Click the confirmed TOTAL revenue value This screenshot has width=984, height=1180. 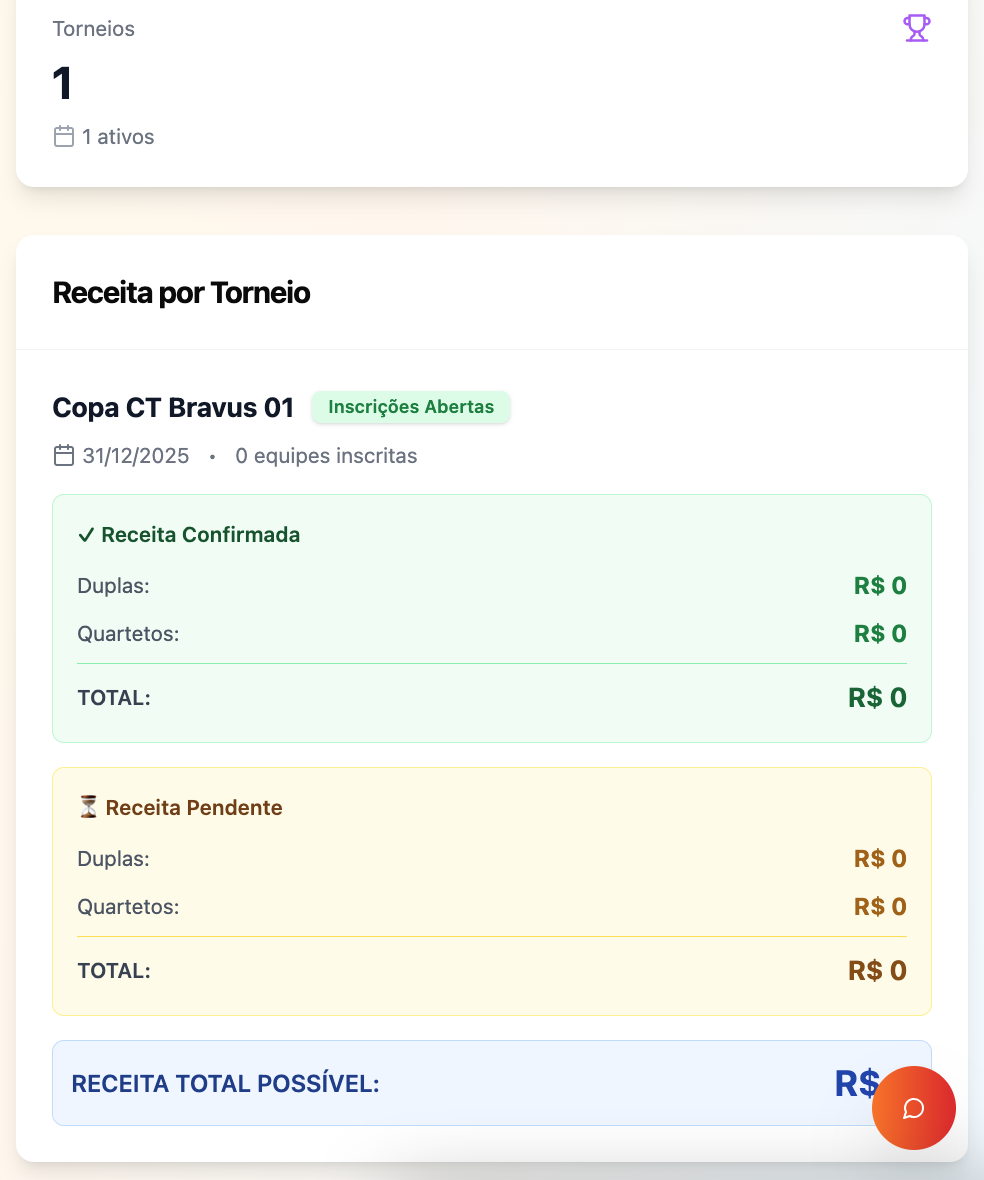[877, 698]
